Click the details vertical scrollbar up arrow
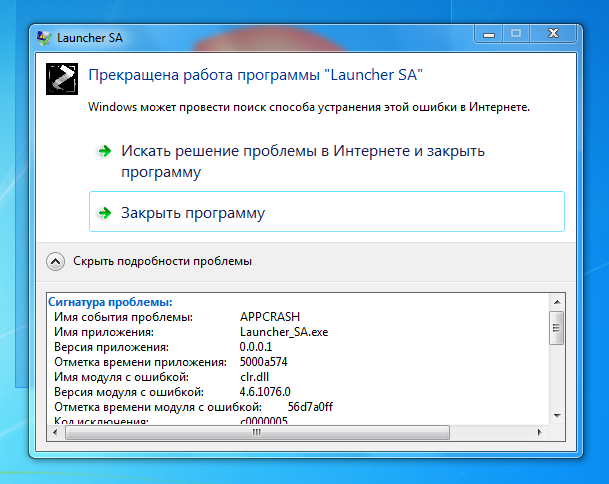 pos(557,302)
